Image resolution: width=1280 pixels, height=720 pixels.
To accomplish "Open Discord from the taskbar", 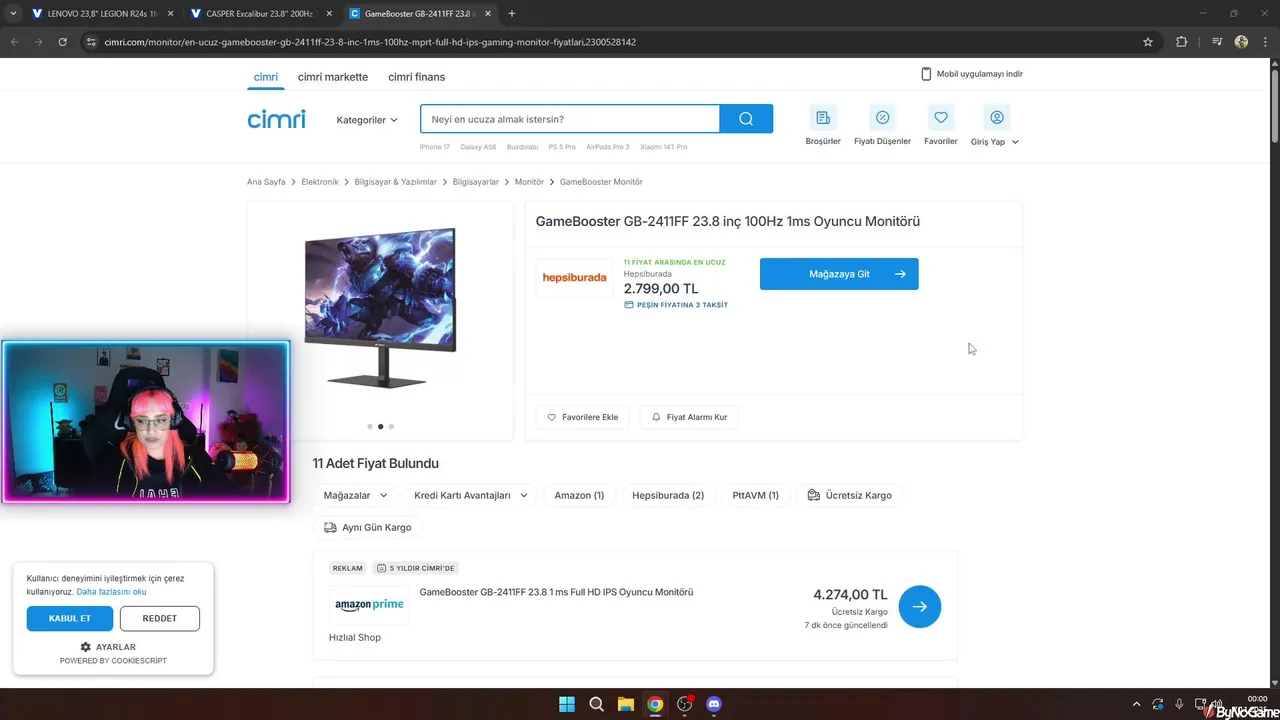I will pyautogui.click(x=714, y=704).
